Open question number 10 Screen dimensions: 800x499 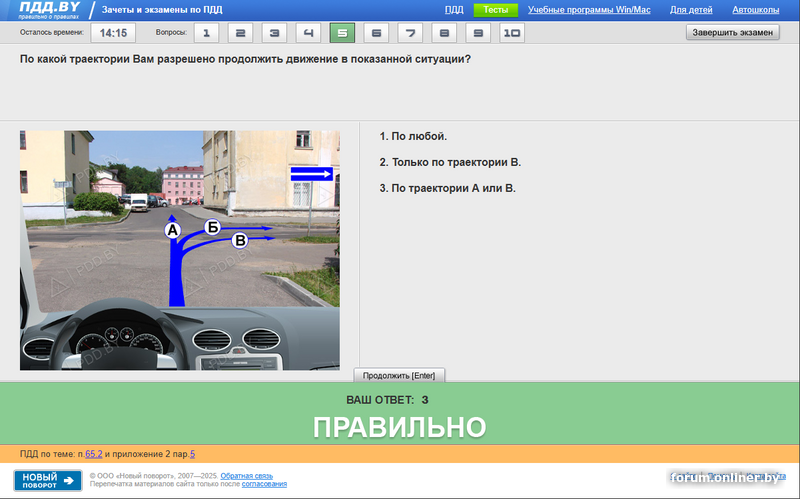[x=511, y=33]
